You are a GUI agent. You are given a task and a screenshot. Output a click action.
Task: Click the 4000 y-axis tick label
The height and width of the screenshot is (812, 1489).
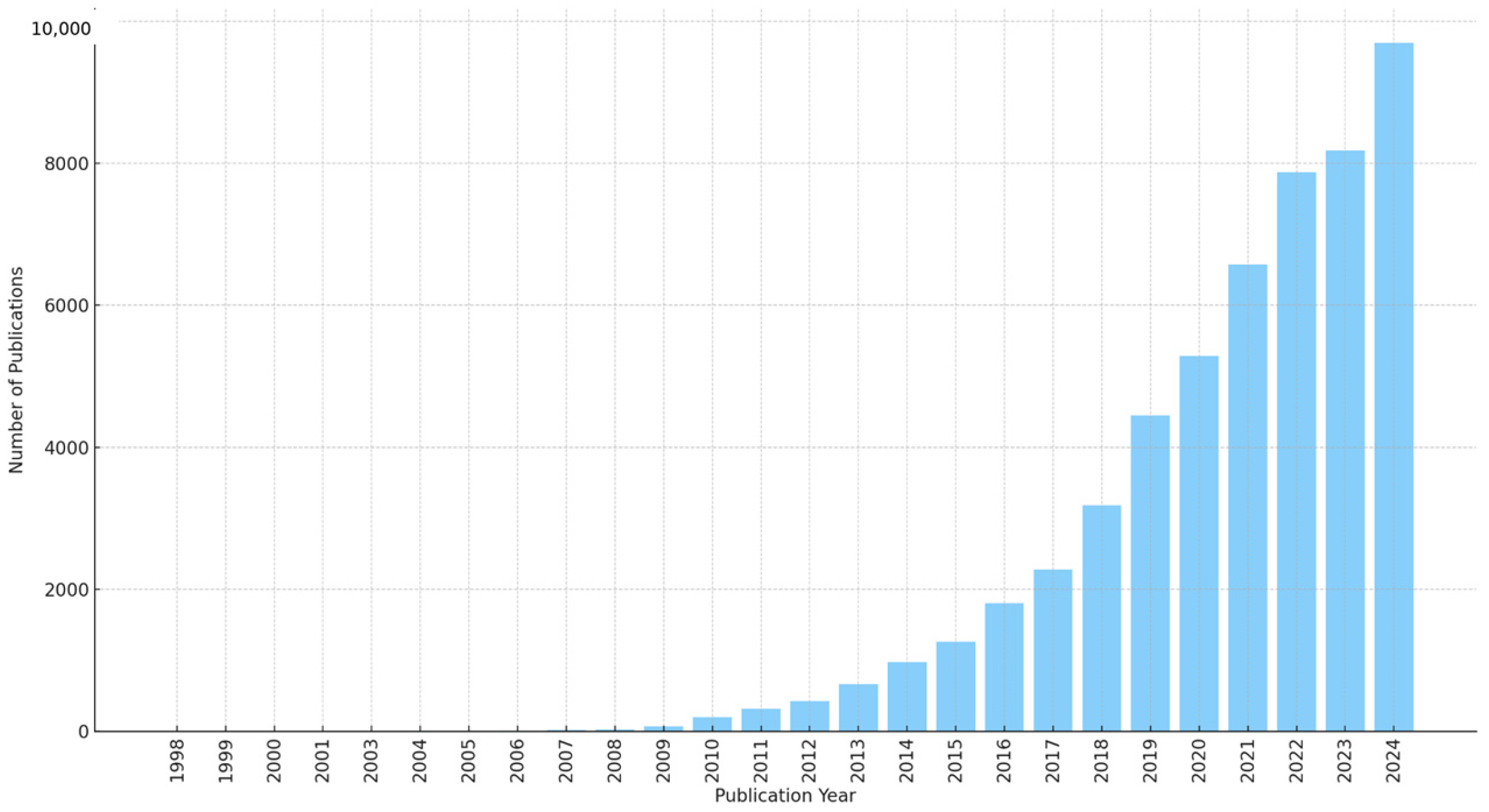click(67, 448)
